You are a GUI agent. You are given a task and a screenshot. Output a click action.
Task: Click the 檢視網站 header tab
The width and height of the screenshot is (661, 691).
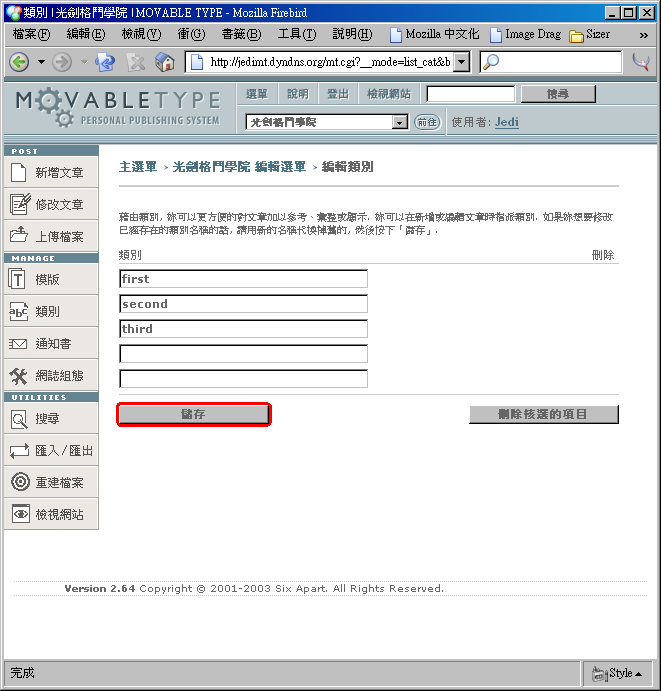[x=389, y=94]
